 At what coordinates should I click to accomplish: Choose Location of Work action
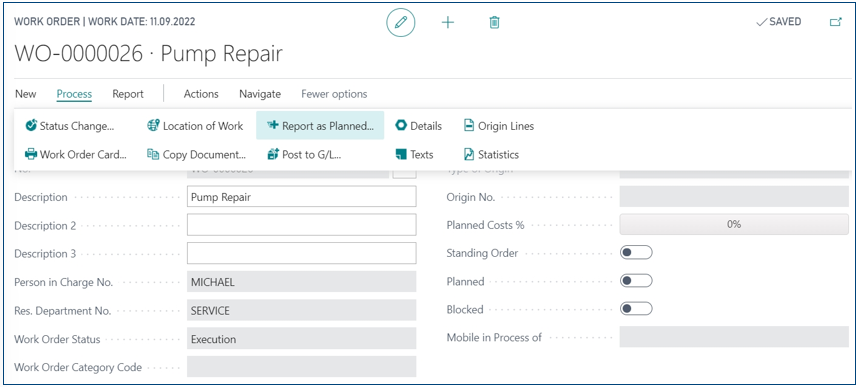(195, 126)
